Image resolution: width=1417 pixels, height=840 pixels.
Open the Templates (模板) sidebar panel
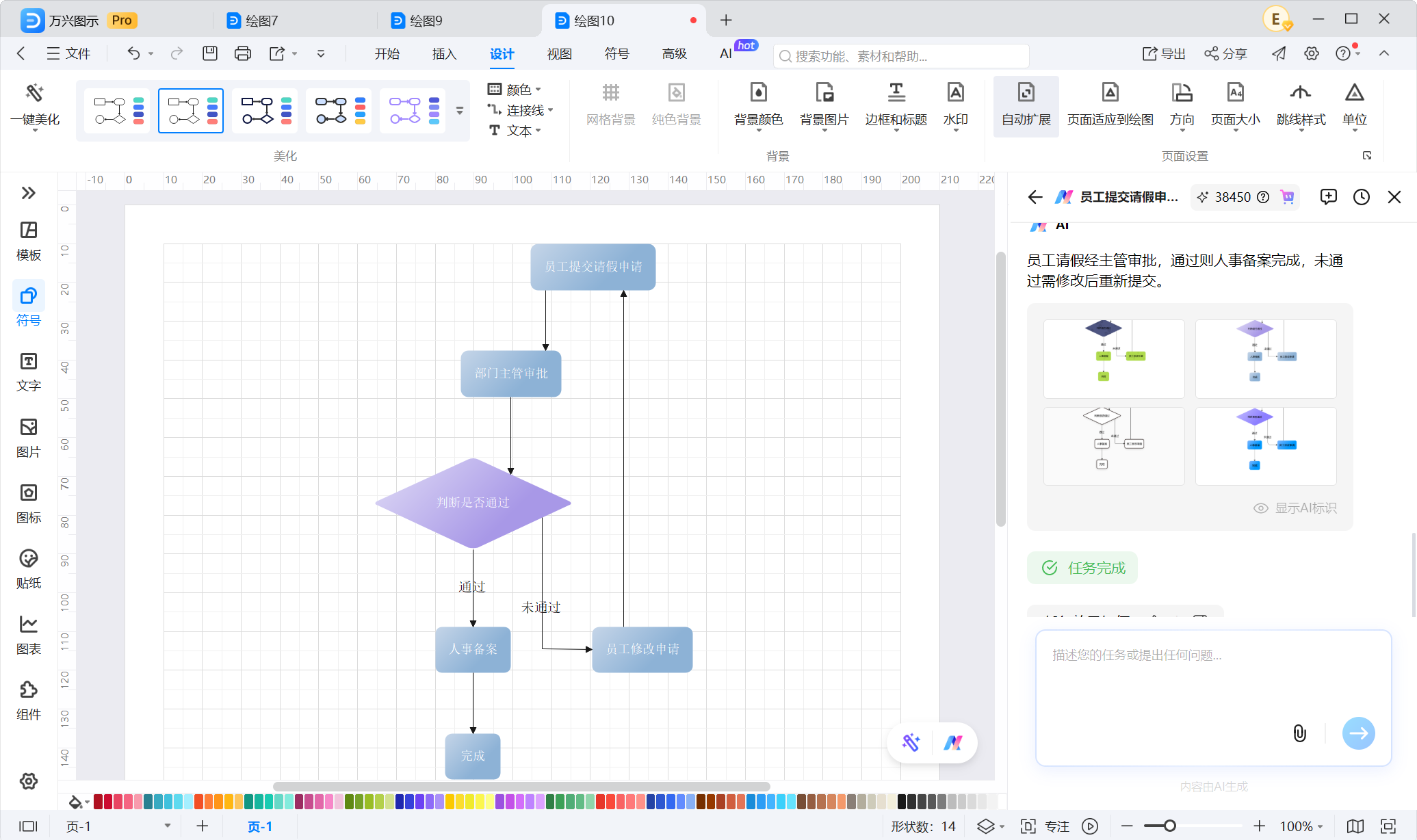(x=28, y=241)
